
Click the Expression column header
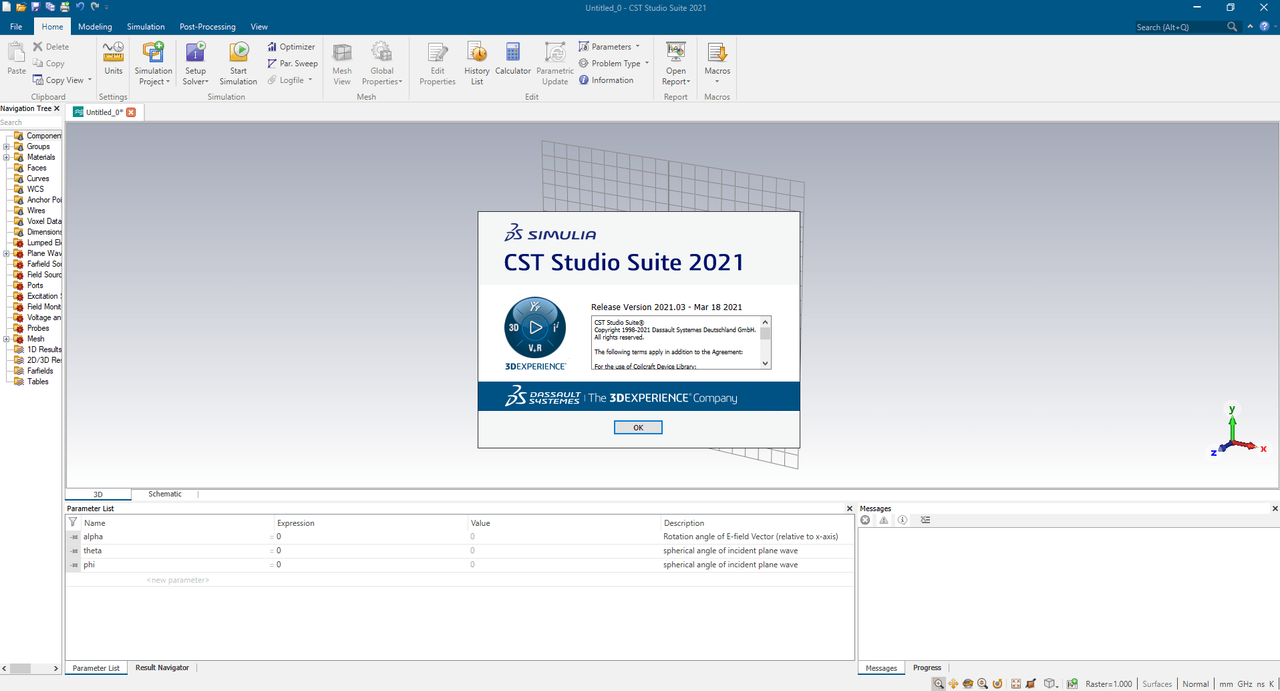click(296, 523)
